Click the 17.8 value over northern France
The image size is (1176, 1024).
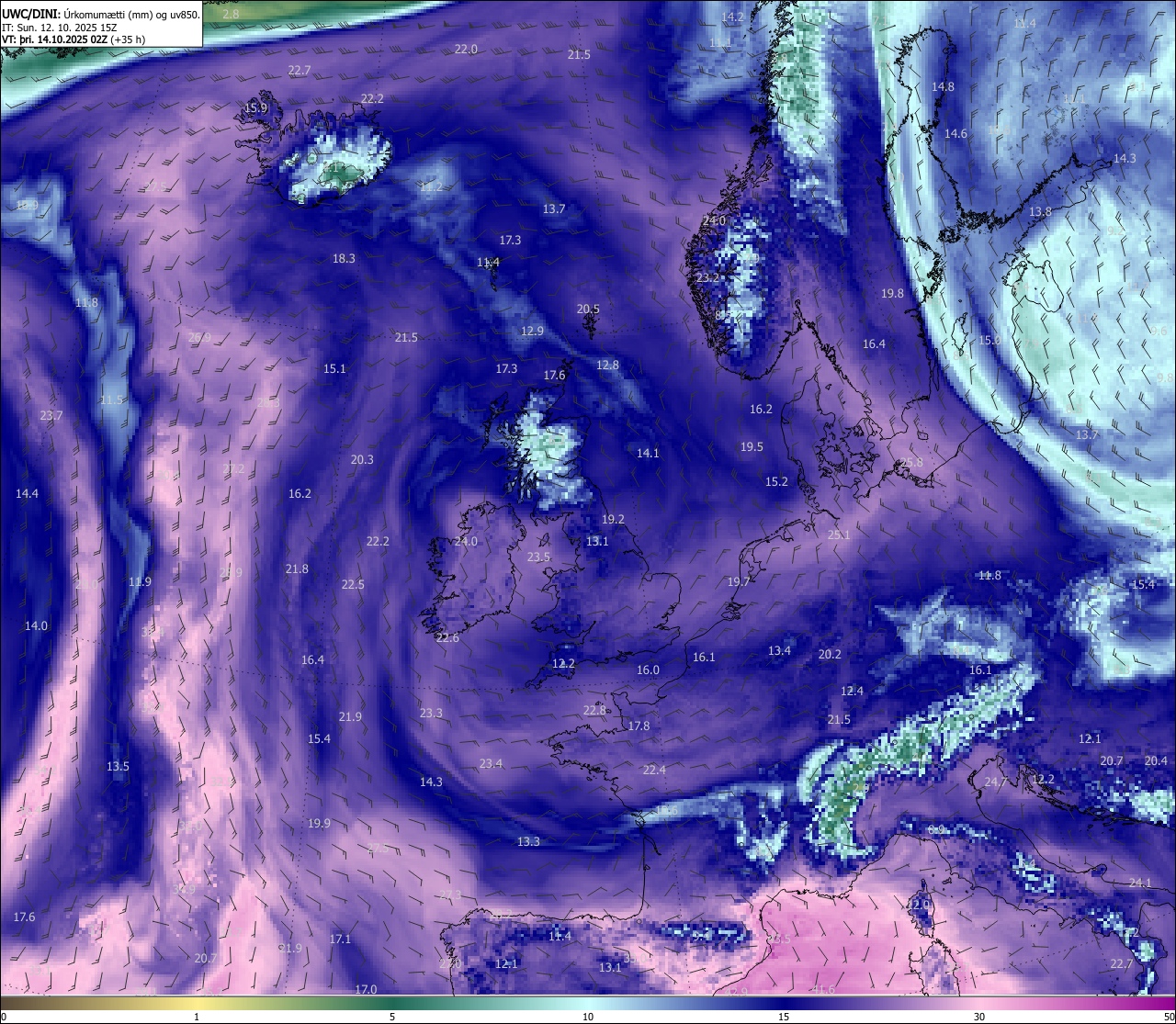tap(639, 726)
